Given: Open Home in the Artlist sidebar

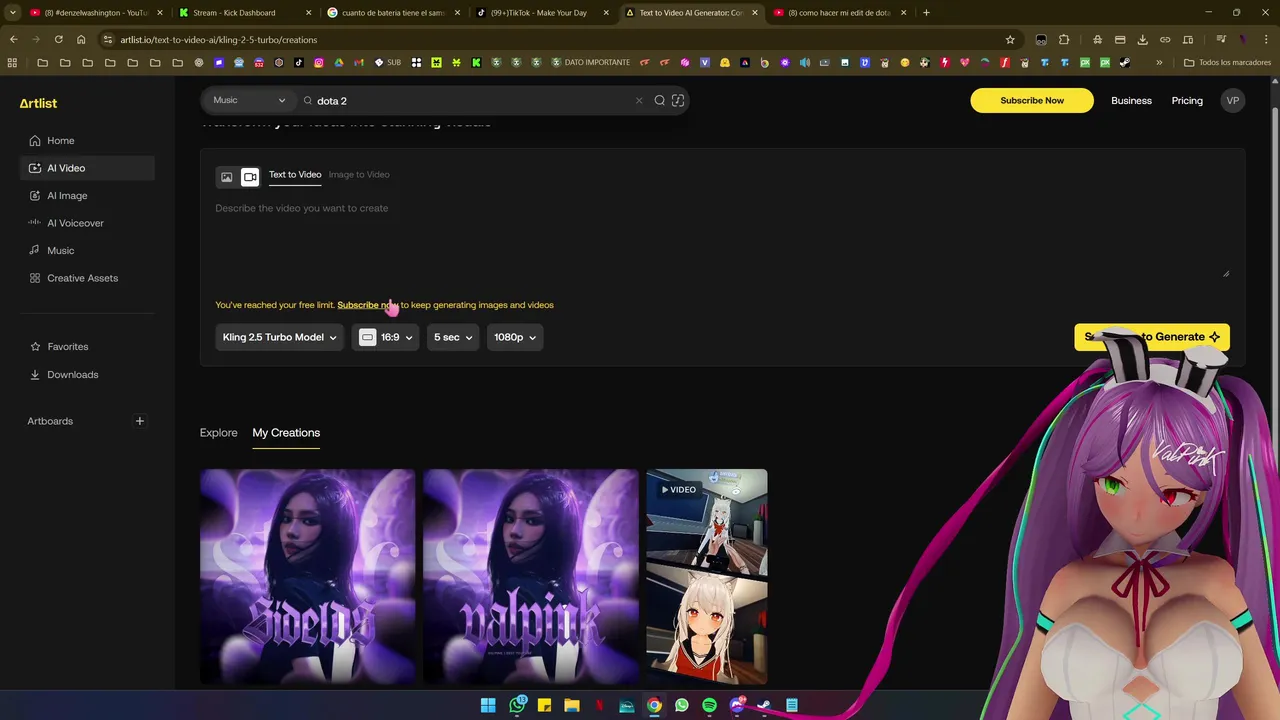Looking at the screenshot, I should (x=87, y=141).
